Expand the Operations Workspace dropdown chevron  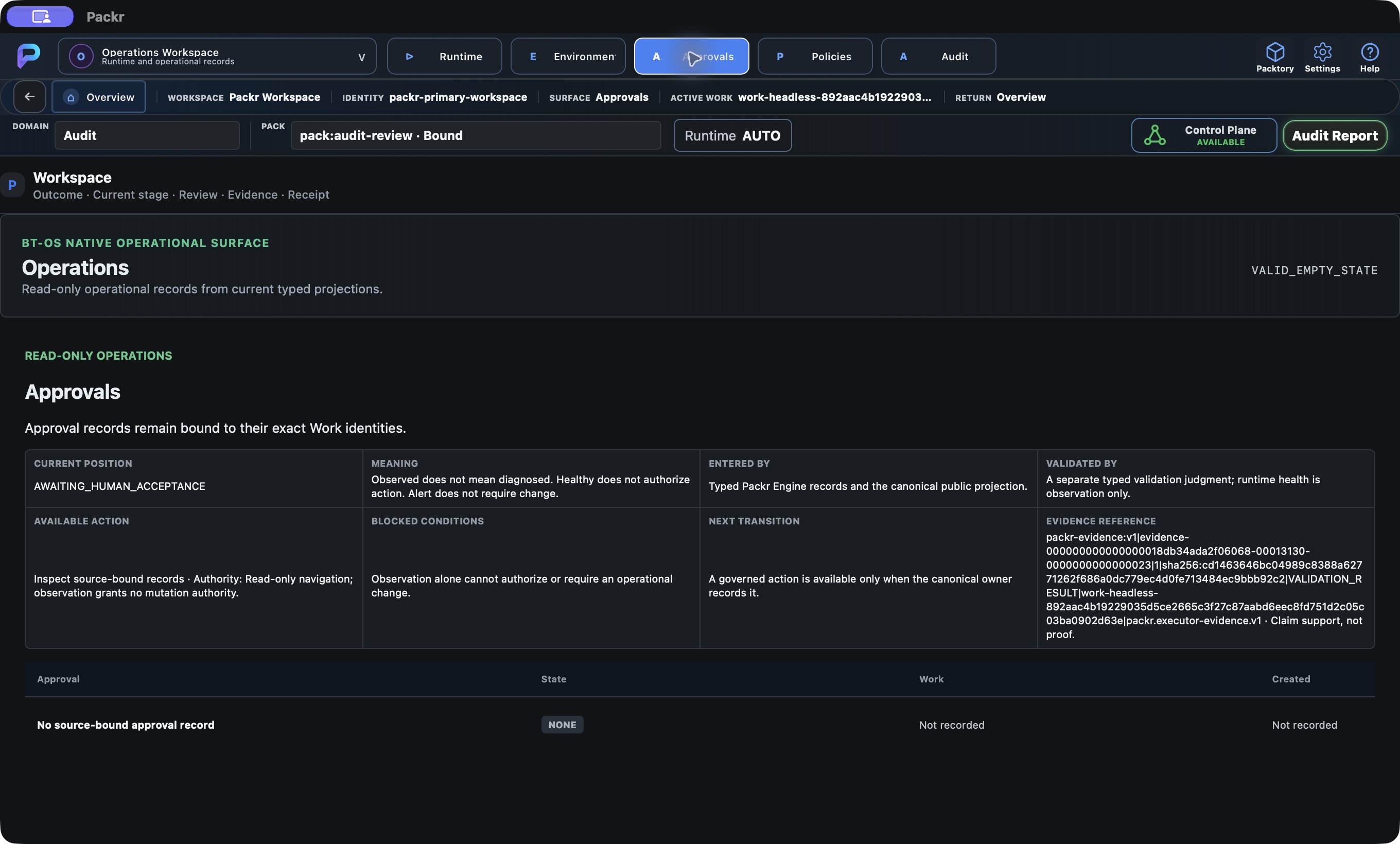(x=361, y=57)
